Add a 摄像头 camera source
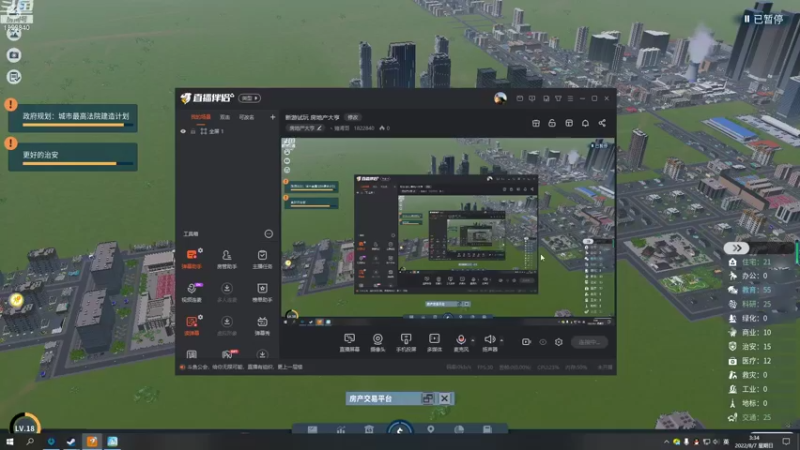 coord(378,343)
